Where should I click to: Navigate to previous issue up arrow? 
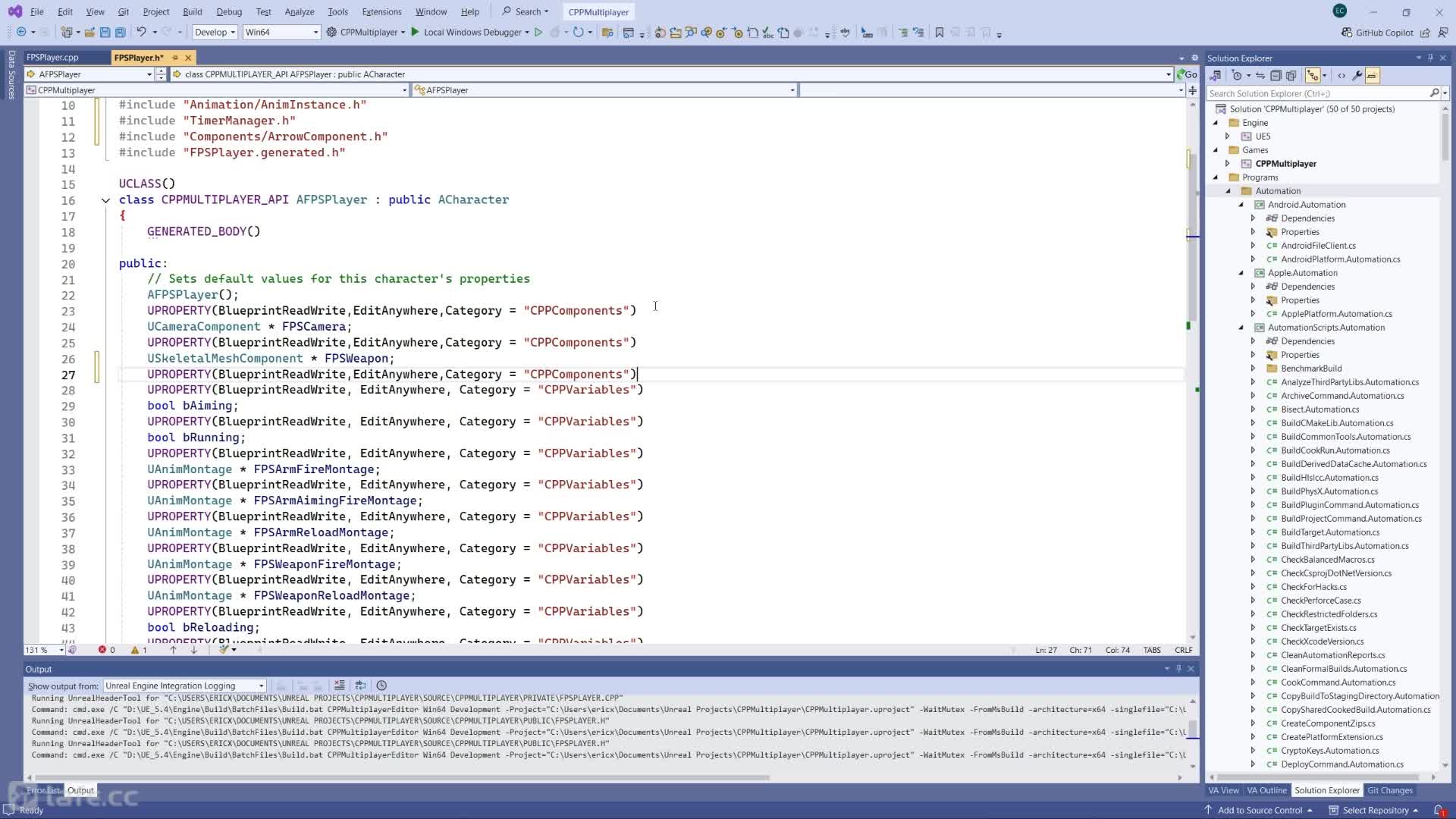point(173,650)
